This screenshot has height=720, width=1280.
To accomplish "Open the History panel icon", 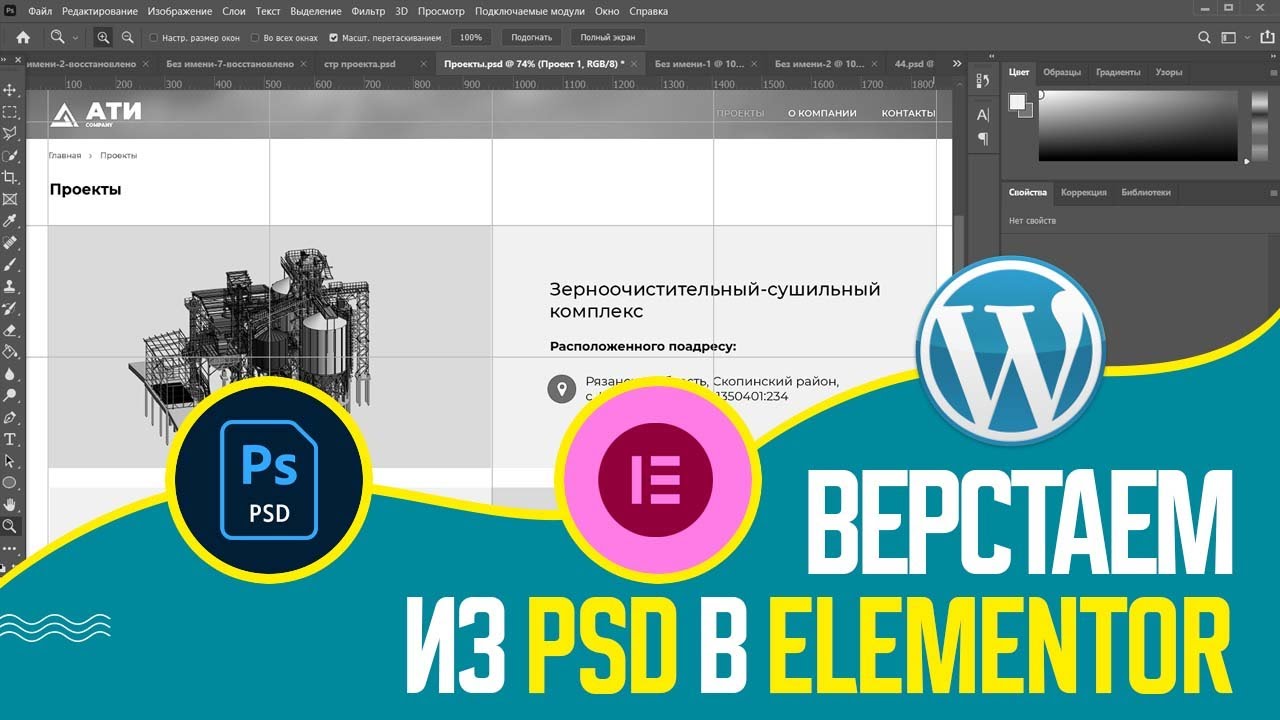I will tap(983, 80).
